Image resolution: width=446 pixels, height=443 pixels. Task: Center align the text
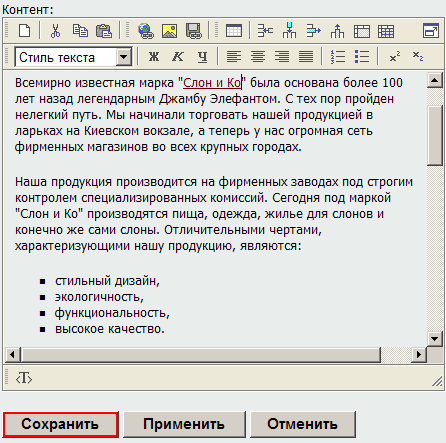coord(258,57)
